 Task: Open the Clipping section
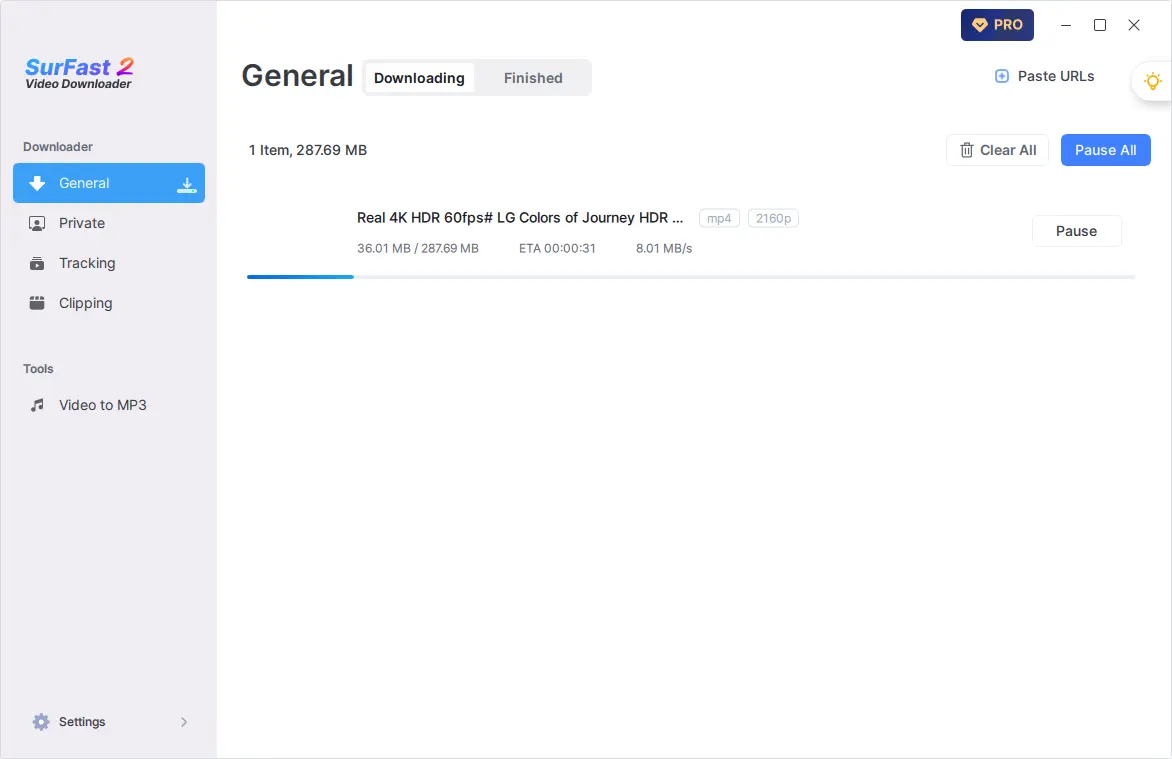[108, 303]
